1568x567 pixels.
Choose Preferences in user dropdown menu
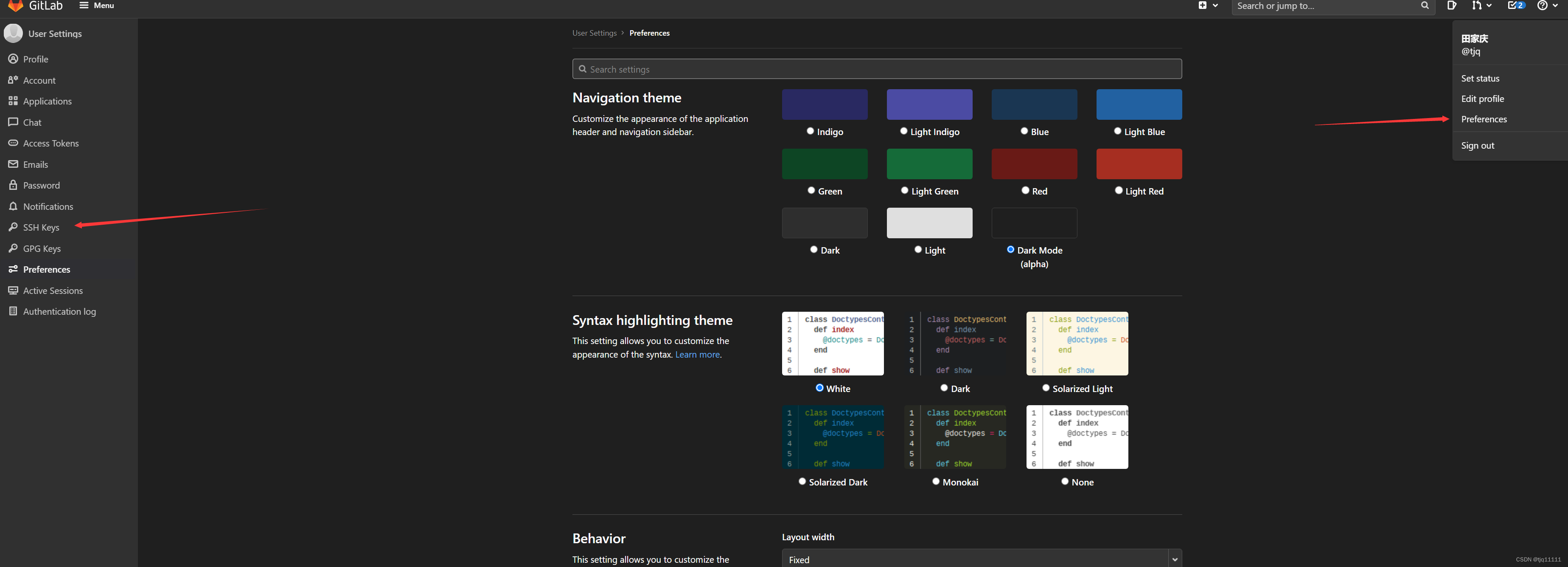point(1484,119)
